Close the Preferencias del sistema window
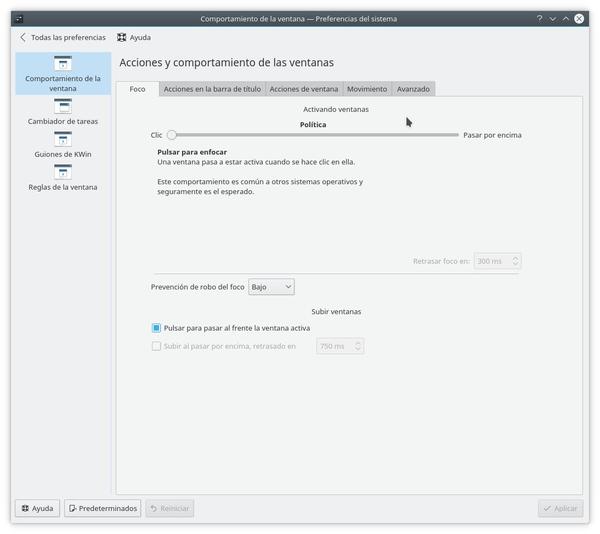 click(x=579, y=18)
